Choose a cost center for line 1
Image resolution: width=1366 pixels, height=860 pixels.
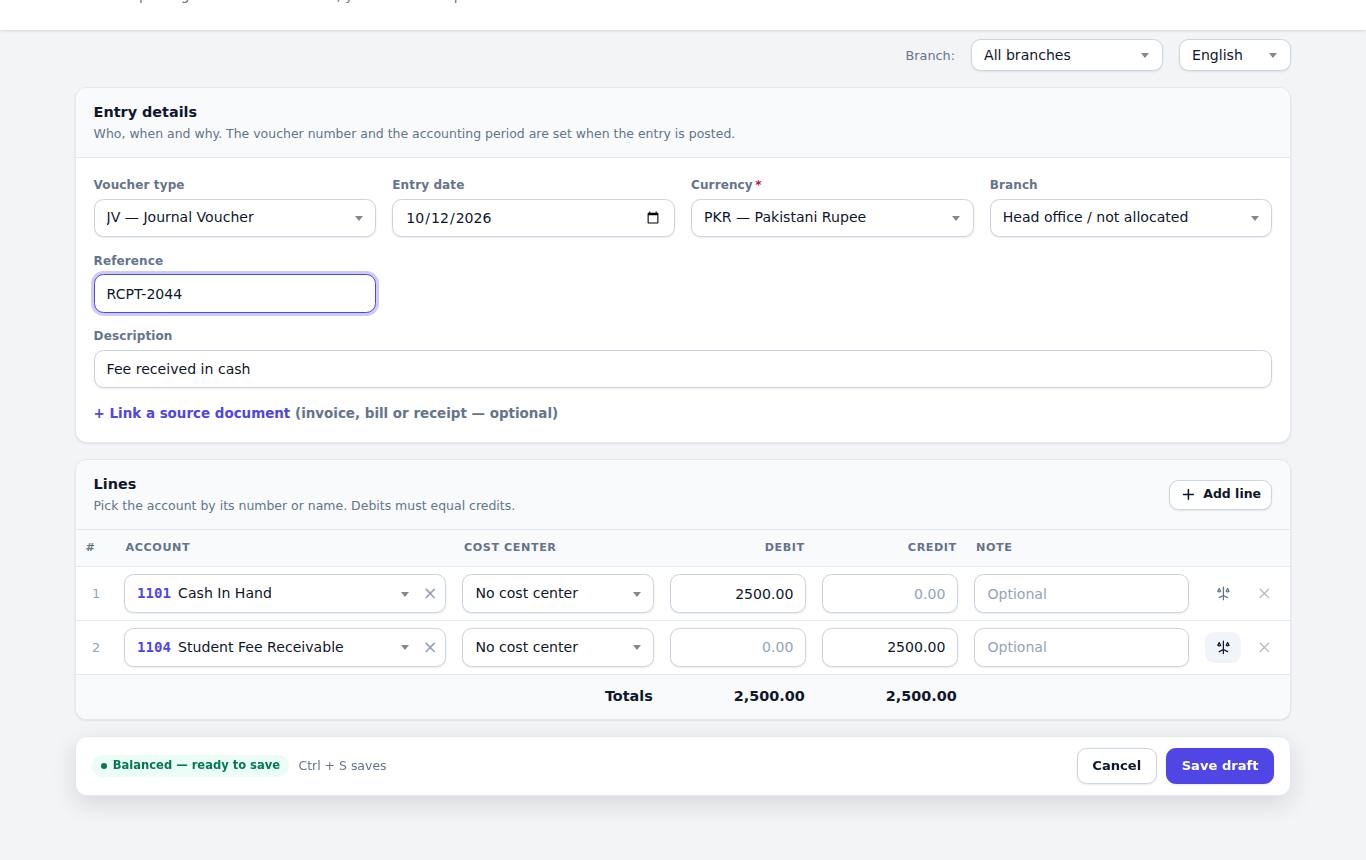point(557,593)
